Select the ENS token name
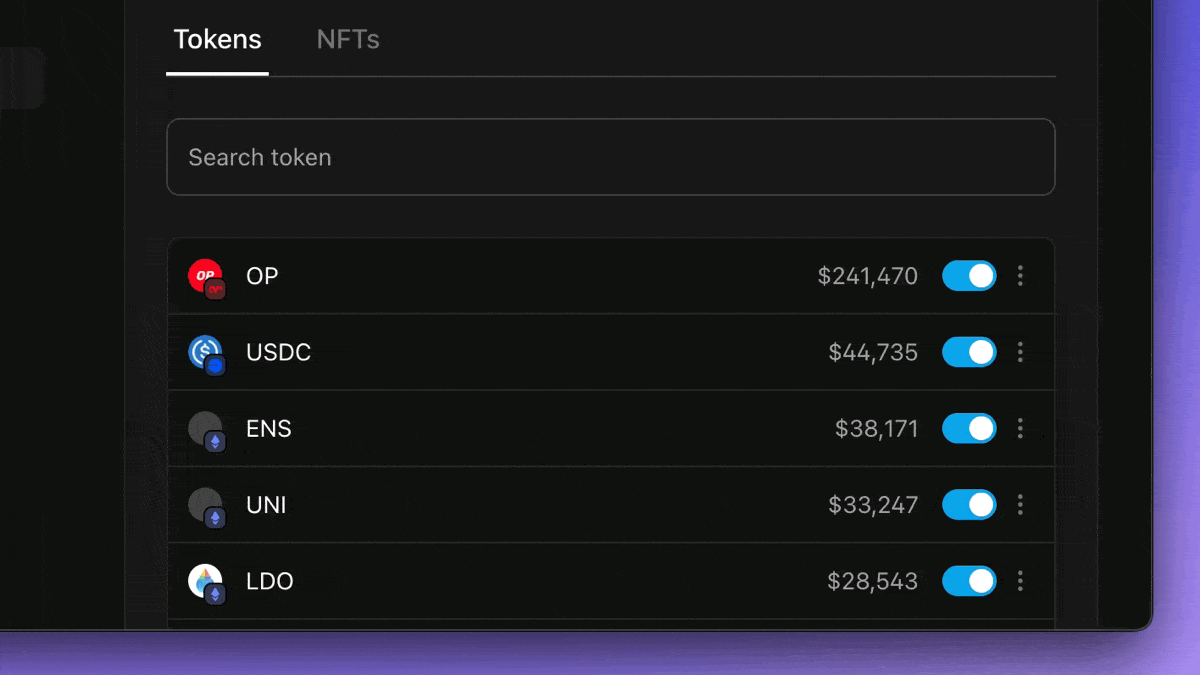This screenshot has width=1200, height=675. tap(269, 429)
